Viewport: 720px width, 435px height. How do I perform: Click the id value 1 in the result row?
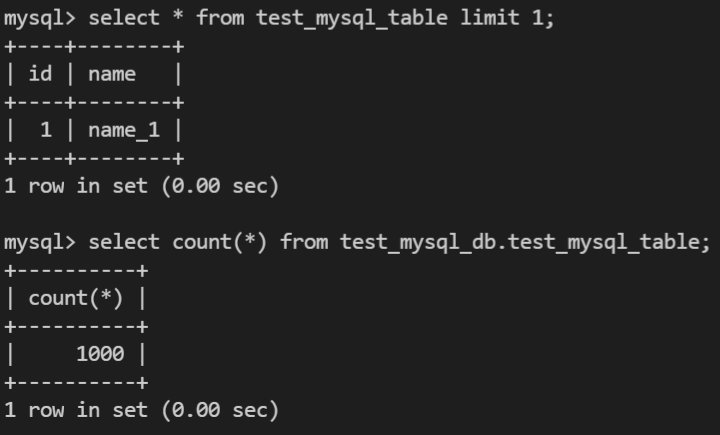pyautogui.click(x=46, y=130)
